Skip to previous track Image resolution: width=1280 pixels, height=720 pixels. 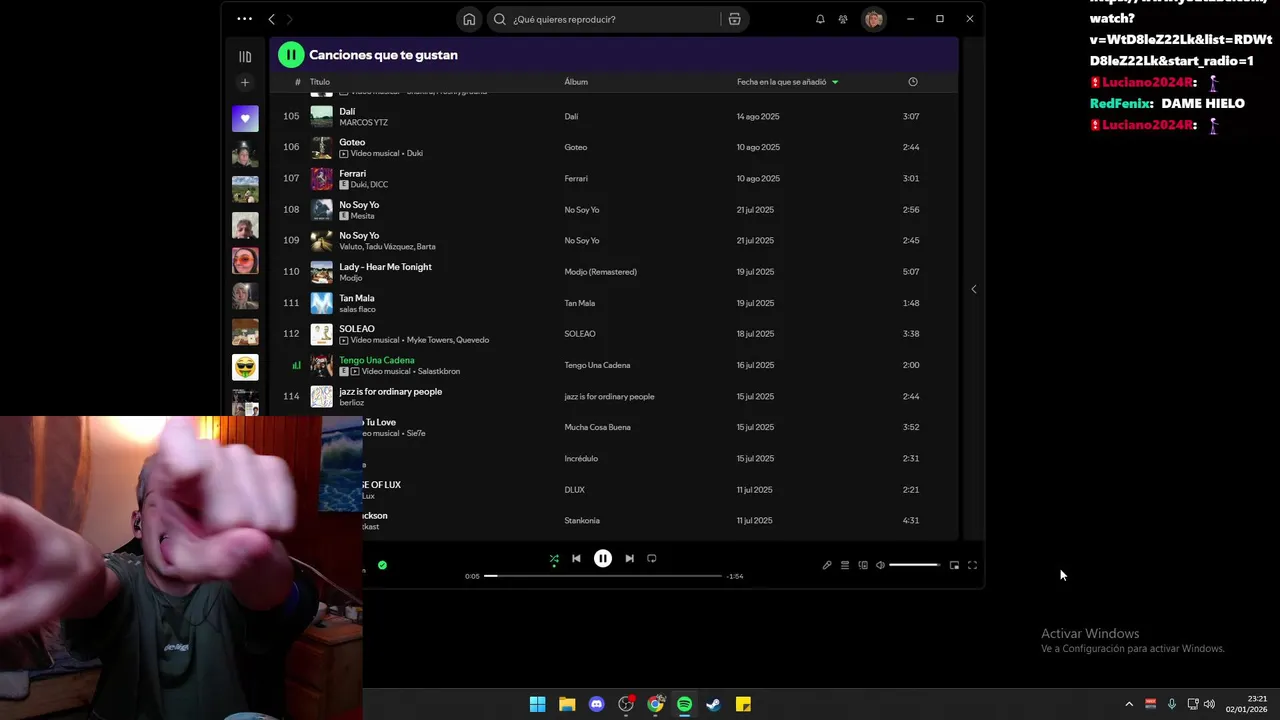[576, 559]
